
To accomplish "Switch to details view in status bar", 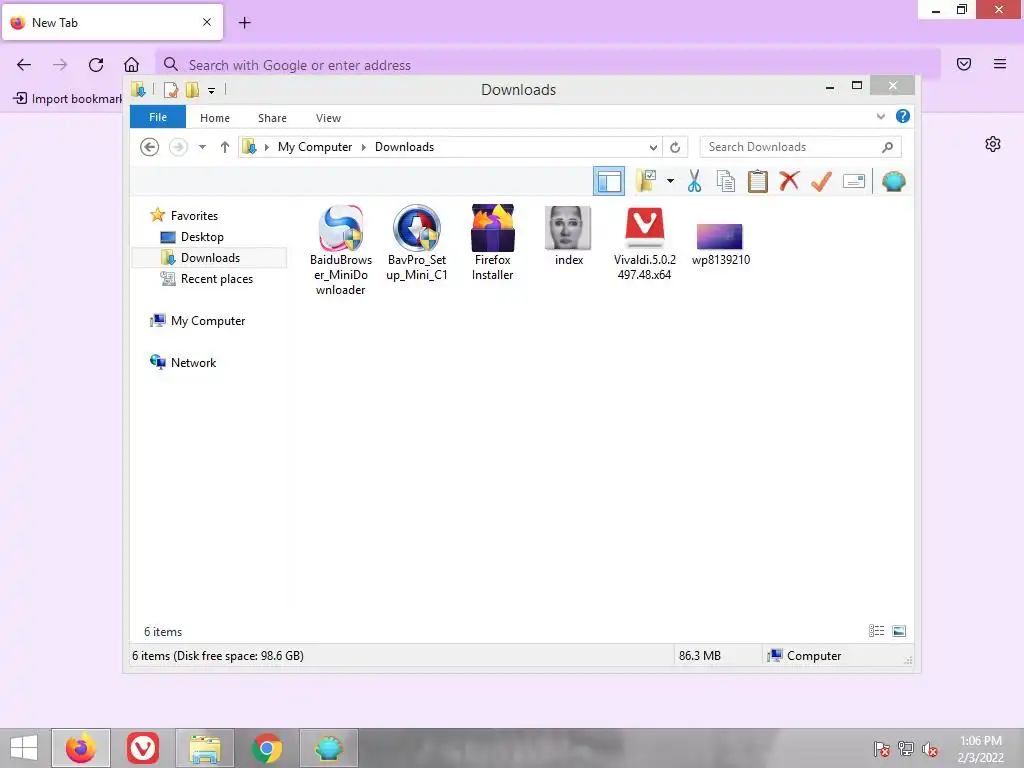I will (x=876, y=631).
